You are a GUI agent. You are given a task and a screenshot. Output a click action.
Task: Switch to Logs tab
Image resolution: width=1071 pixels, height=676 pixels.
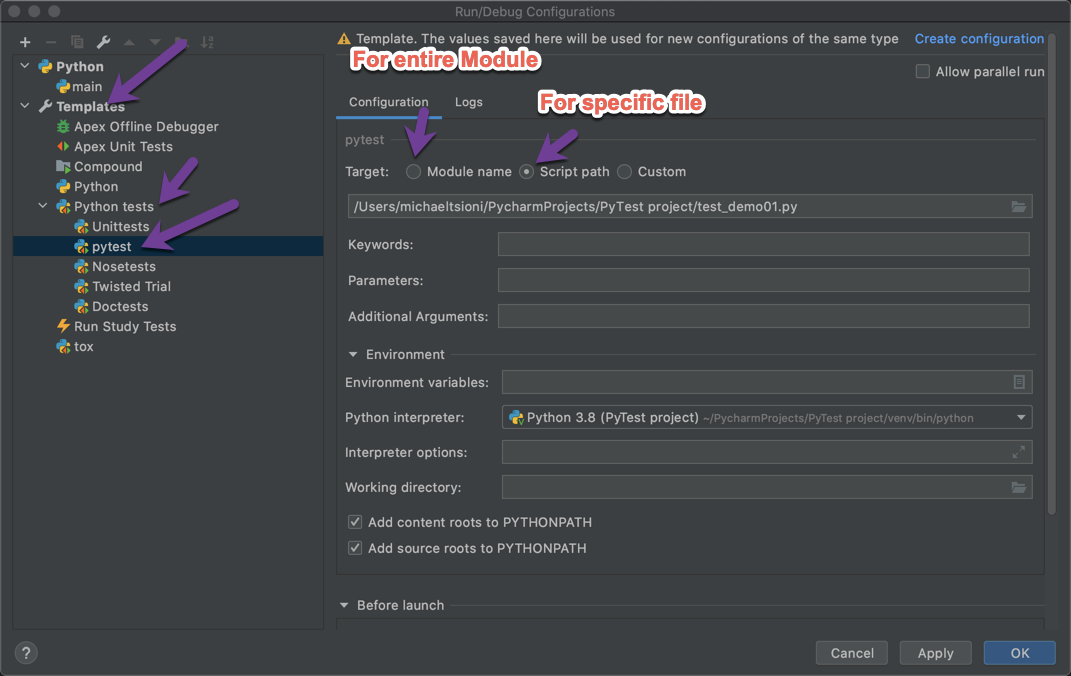469,102
